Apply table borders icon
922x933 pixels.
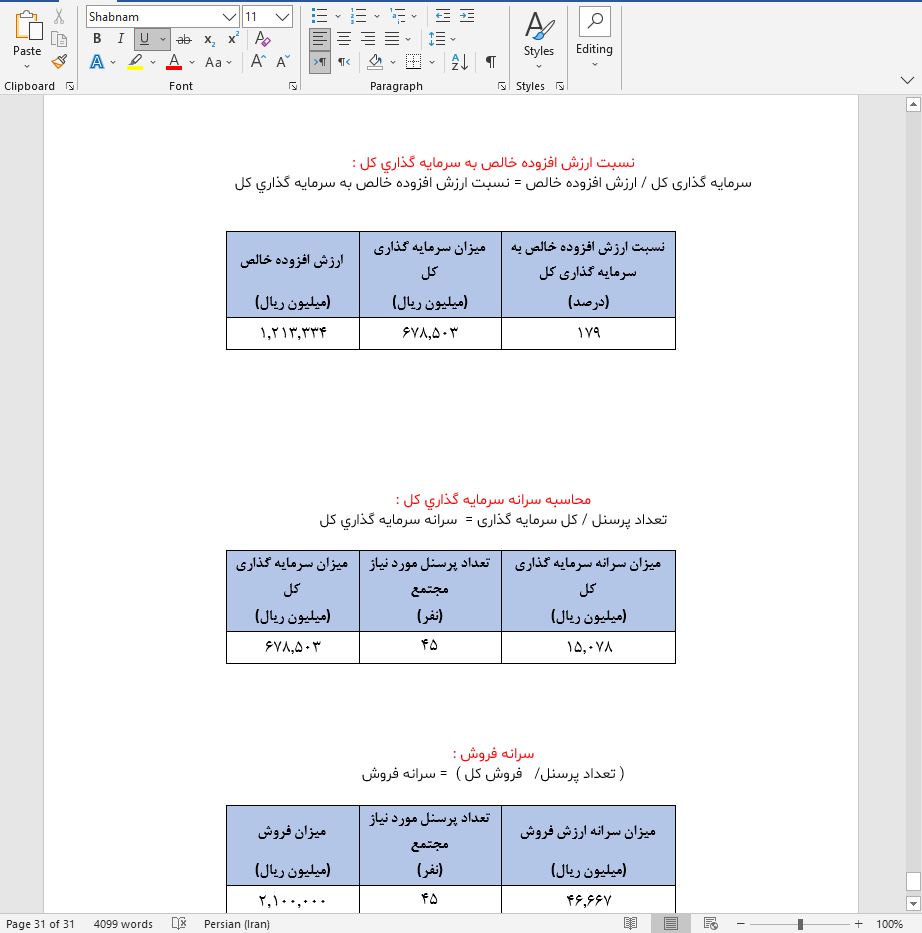tap(413, 61)
